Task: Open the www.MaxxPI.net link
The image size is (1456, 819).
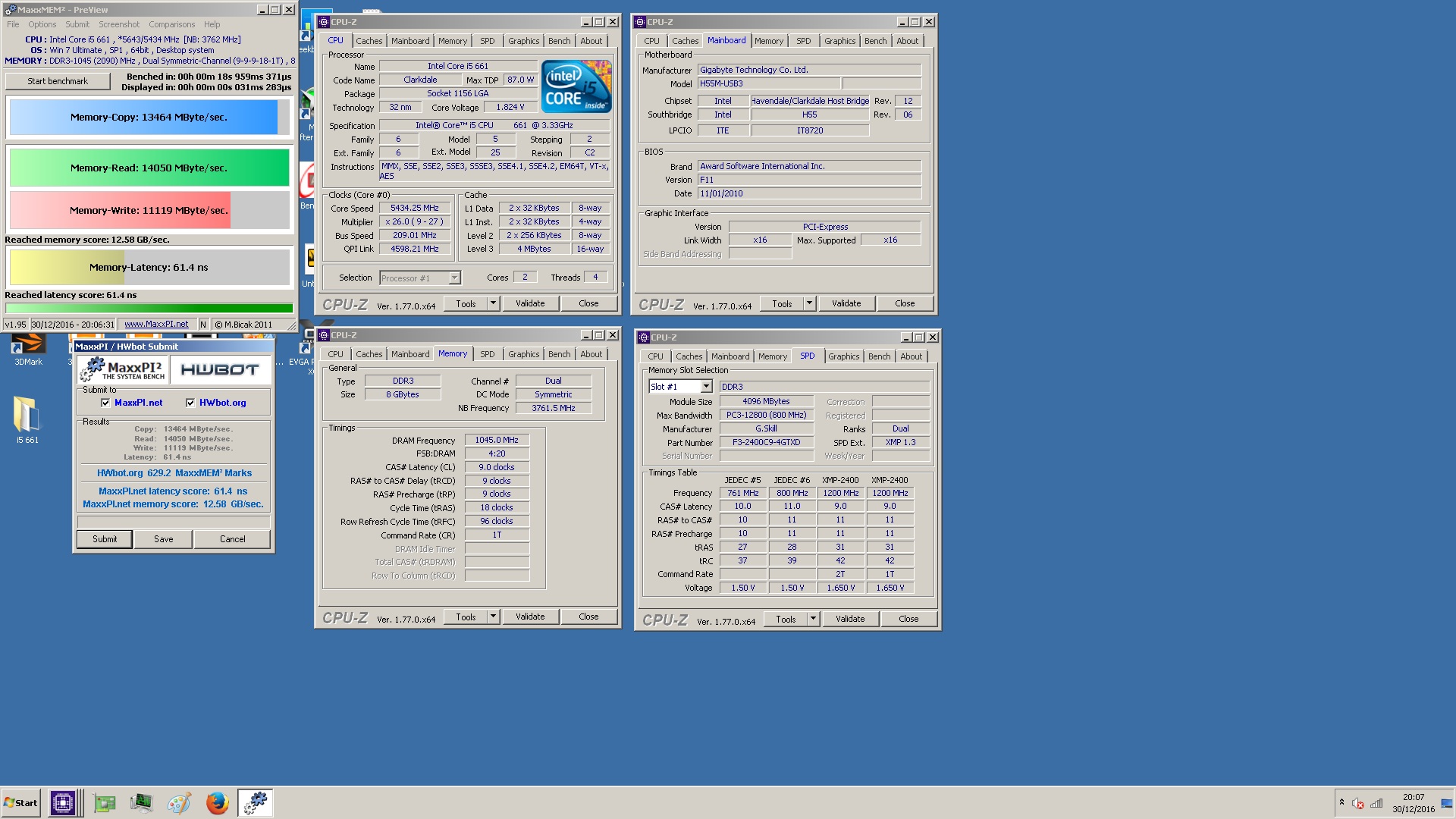Action: click(x=156, y=324)
